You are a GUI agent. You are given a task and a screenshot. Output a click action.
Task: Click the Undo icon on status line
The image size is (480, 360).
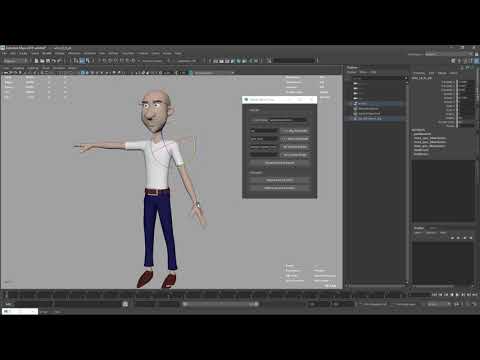54,61
